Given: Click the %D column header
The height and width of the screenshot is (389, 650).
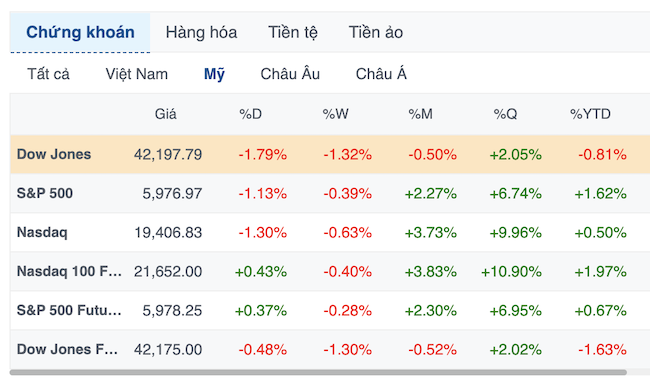Looking at the screenshot, I should [x=250, y=114].
